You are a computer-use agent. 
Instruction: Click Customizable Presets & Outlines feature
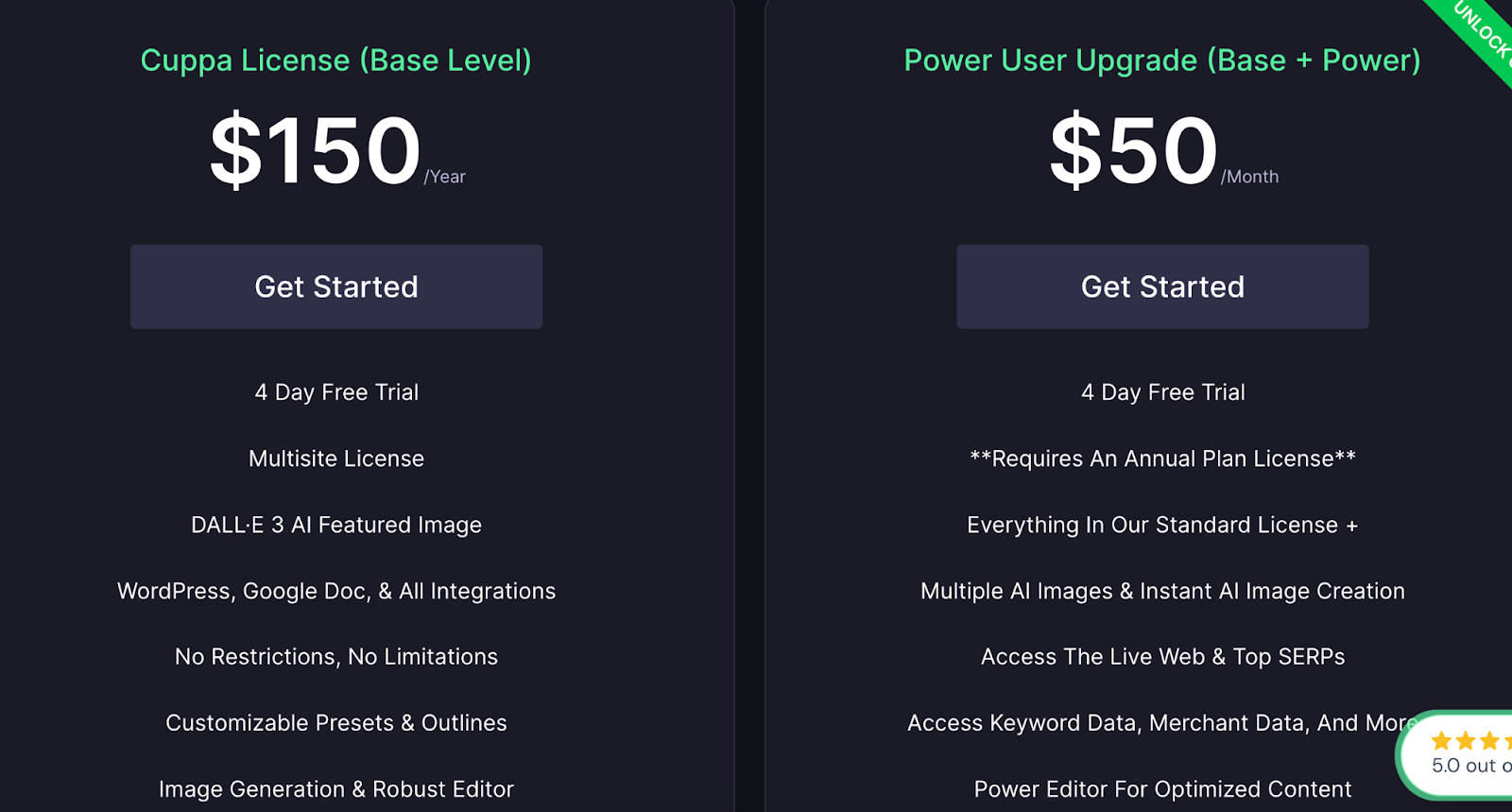[x=336, y=723]
